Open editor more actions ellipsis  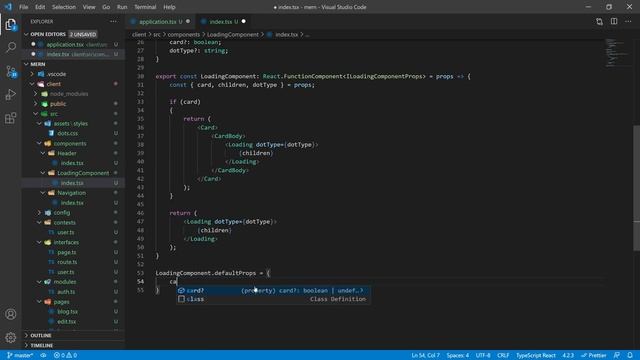pyautogui.click(x=628, y=22)
